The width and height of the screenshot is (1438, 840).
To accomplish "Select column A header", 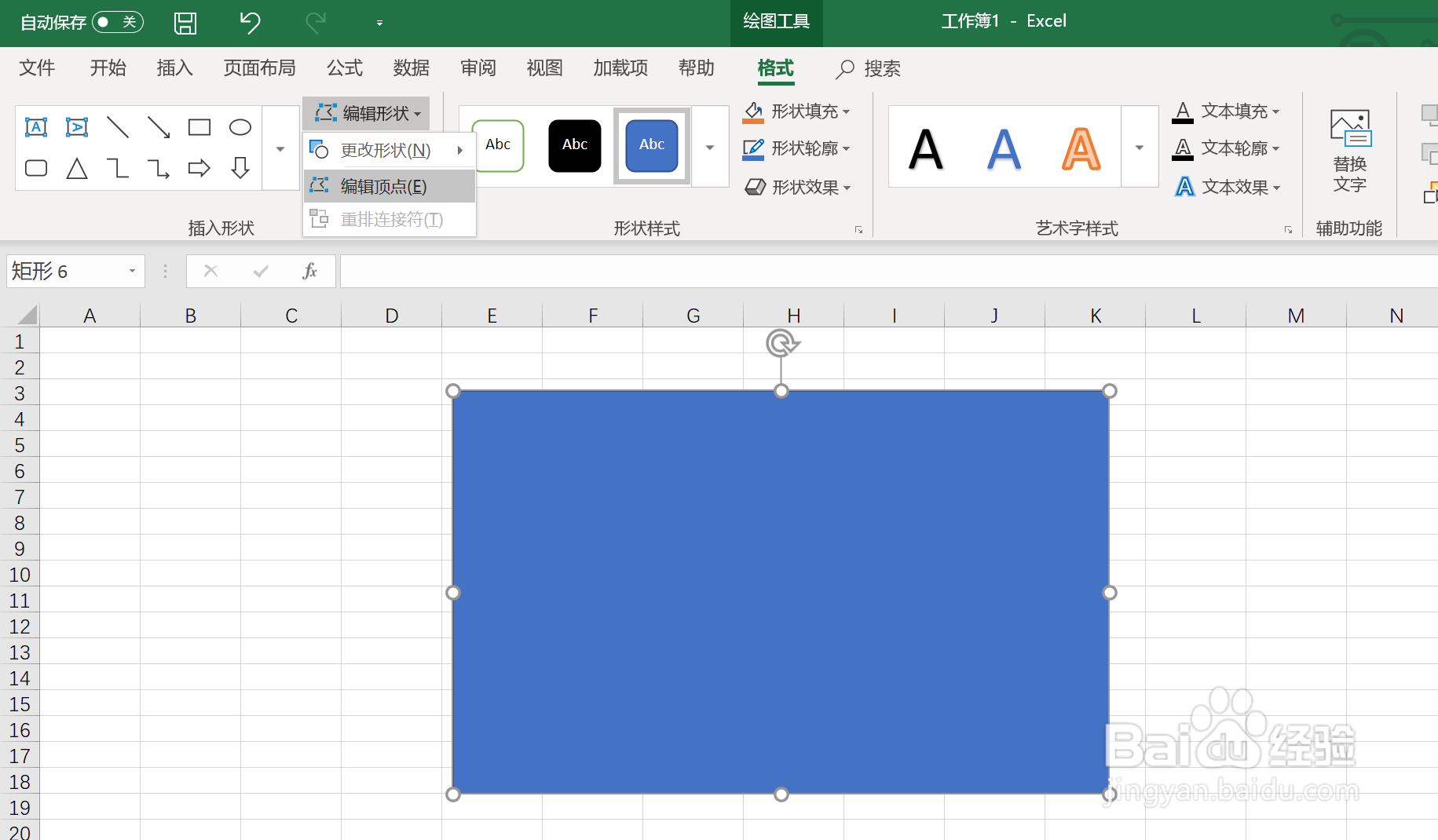I will pyautogui.click(x=90, y=316).
